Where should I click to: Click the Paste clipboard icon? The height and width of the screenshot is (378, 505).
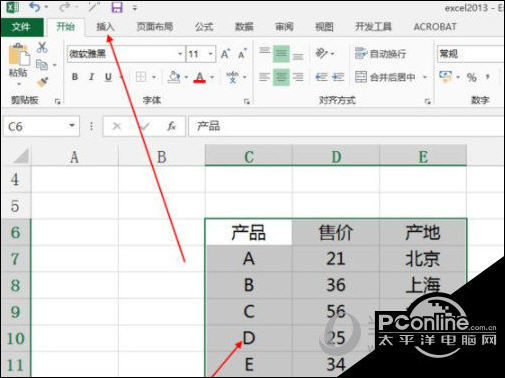(x=18, y=55)
